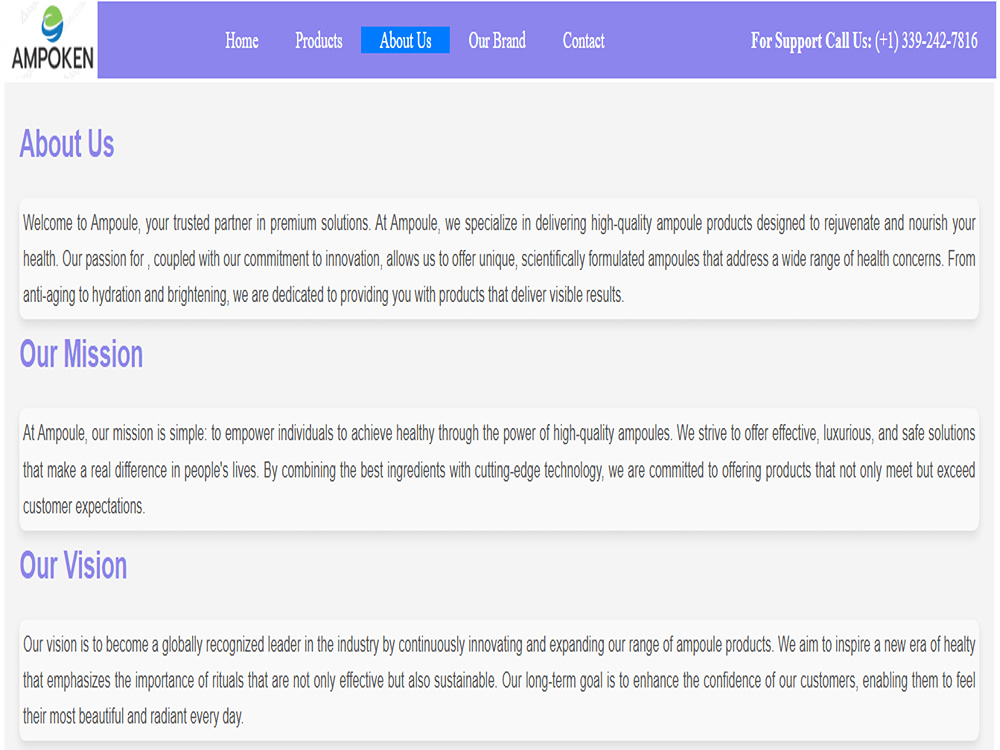The height and width of the screenshot is (750, 1000).
Task: Click the 'our mission is simple' paragraph
Action: click(x=499, y=469)
